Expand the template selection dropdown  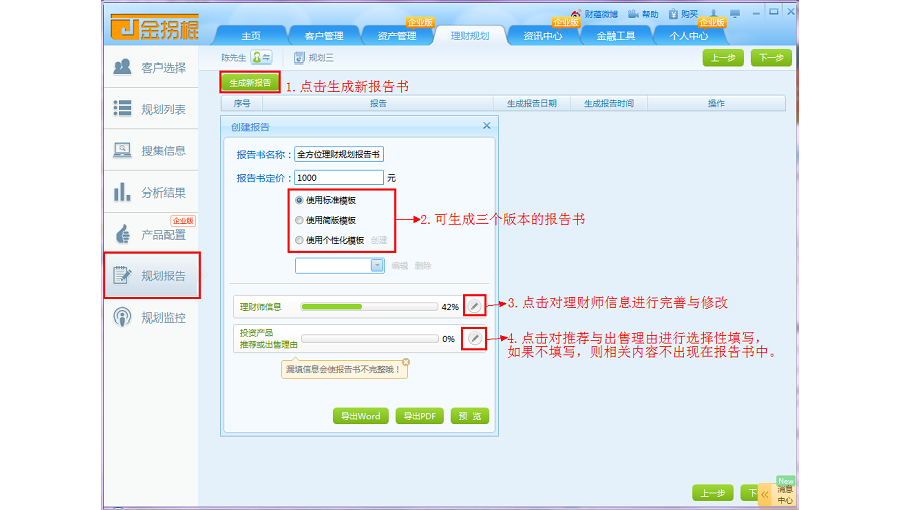(377, 265)
